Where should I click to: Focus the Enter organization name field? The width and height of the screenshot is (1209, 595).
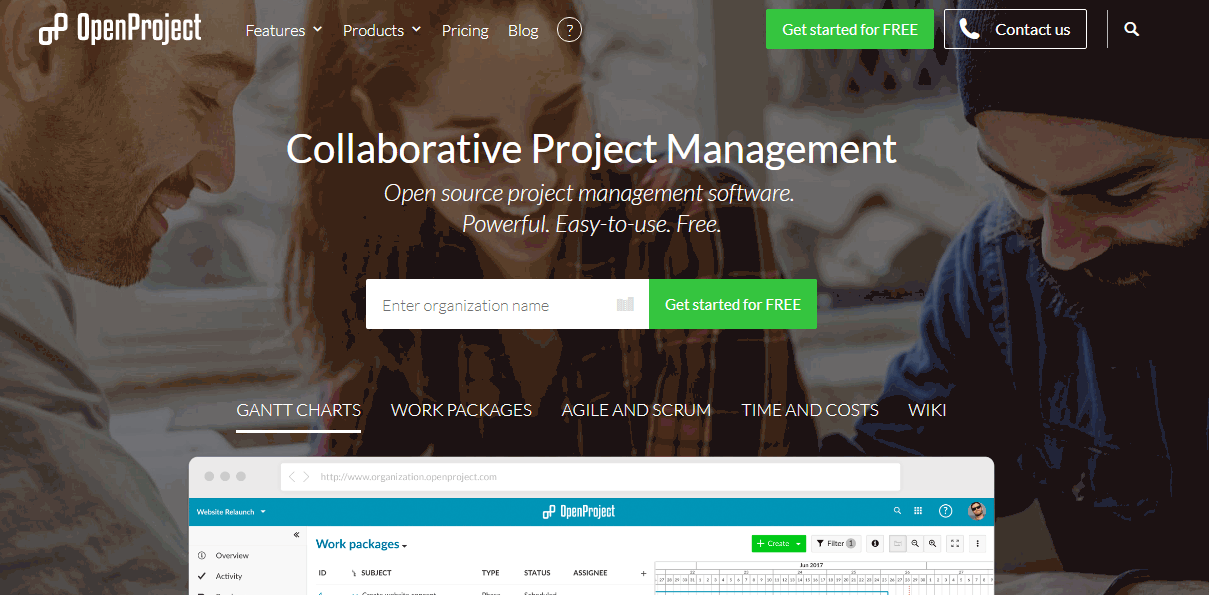click(x=507, y=304)
